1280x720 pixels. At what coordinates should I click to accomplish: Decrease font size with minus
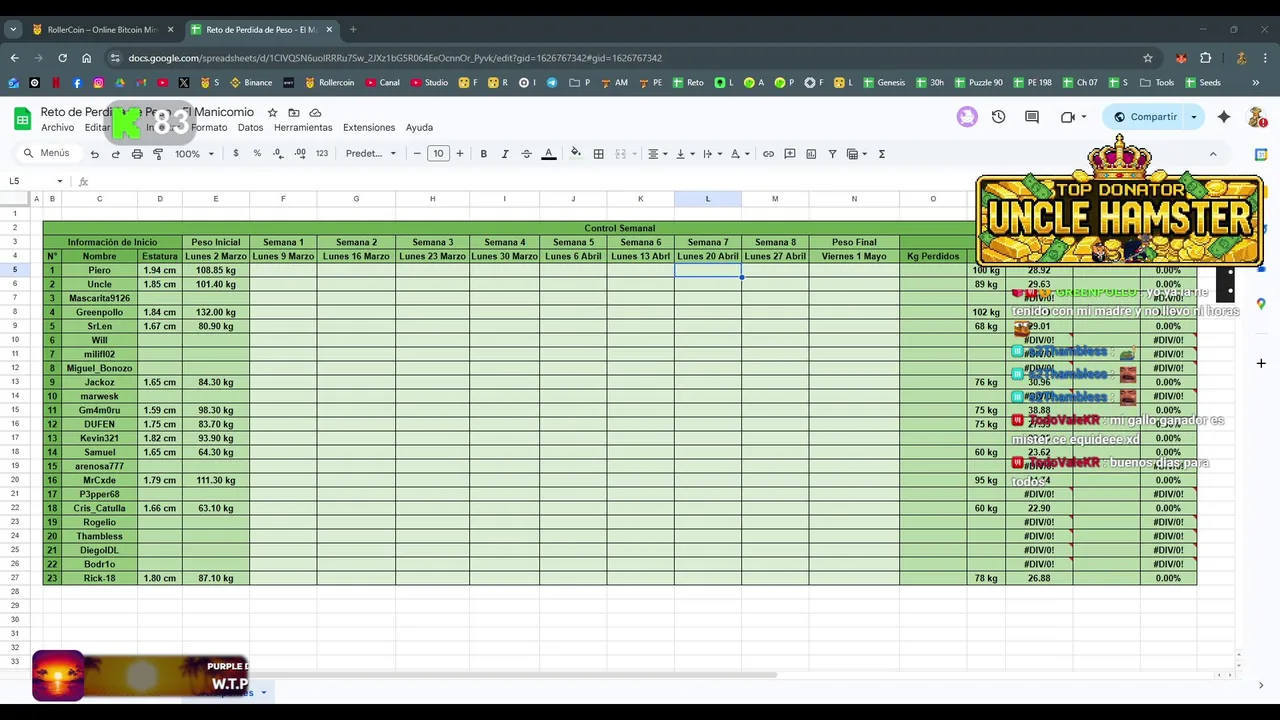tap(417, 154)
